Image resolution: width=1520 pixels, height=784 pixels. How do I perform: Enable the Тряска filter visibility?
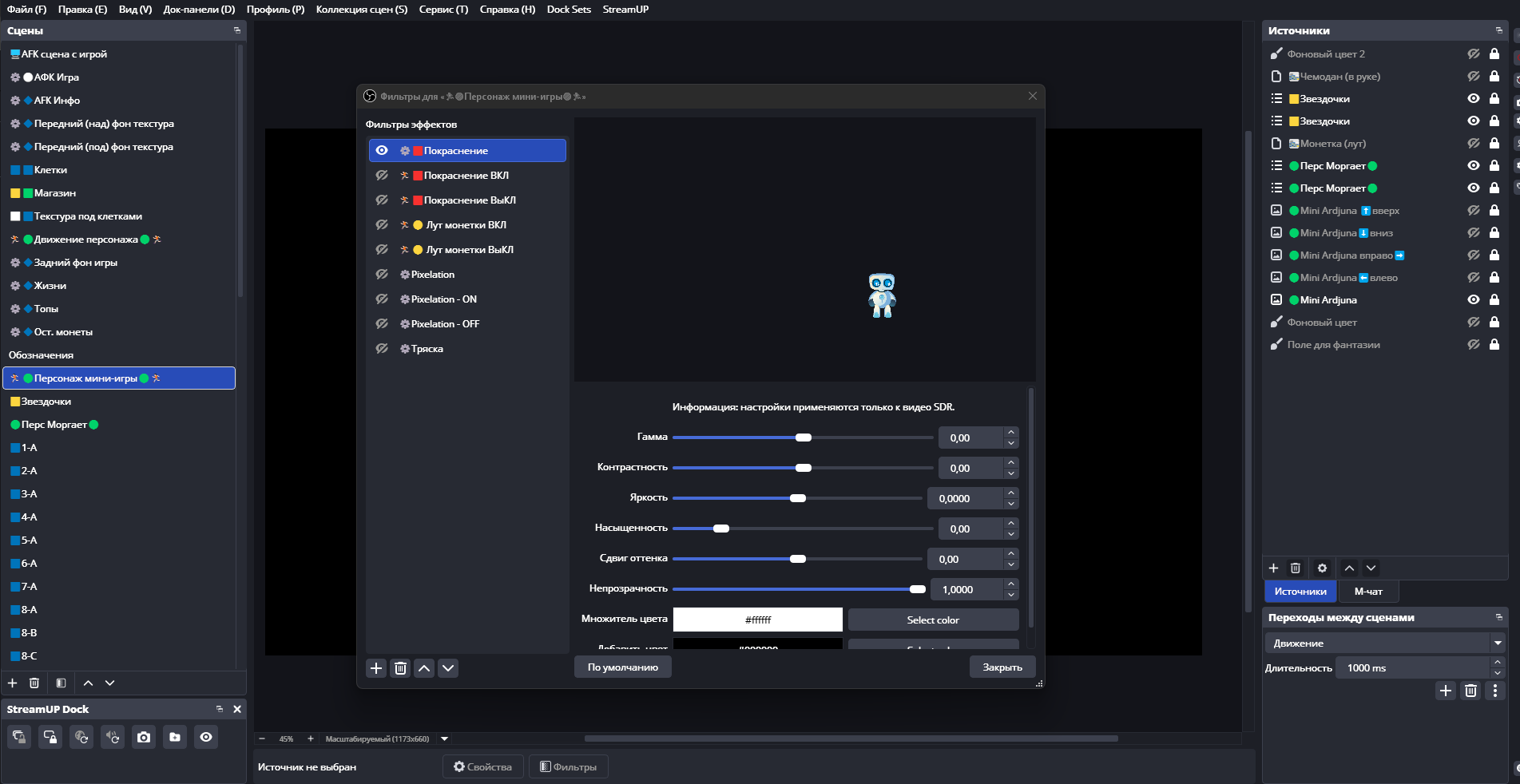382,349
